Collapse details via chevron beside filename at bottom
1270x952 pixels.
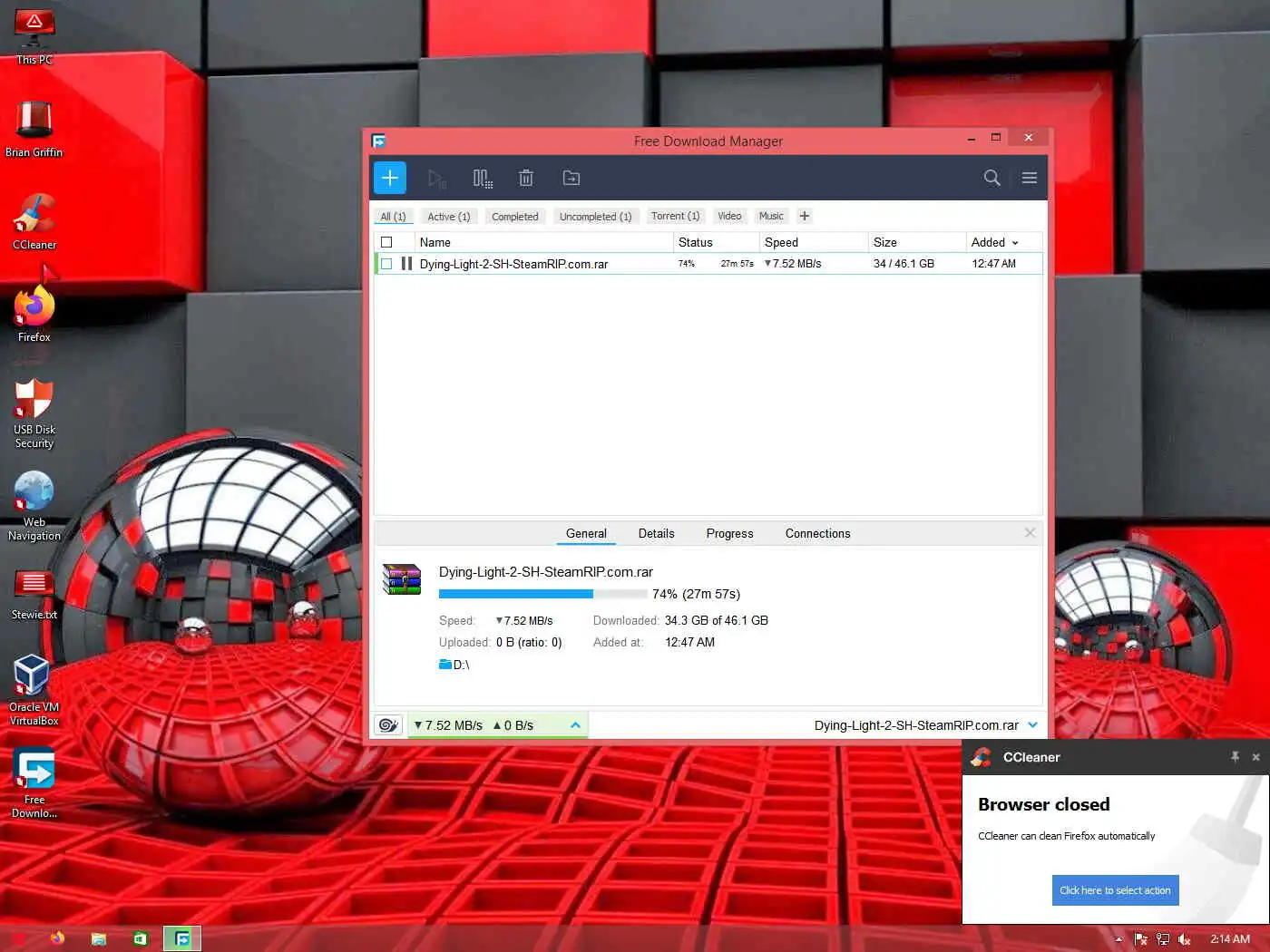click(1032, 725)
